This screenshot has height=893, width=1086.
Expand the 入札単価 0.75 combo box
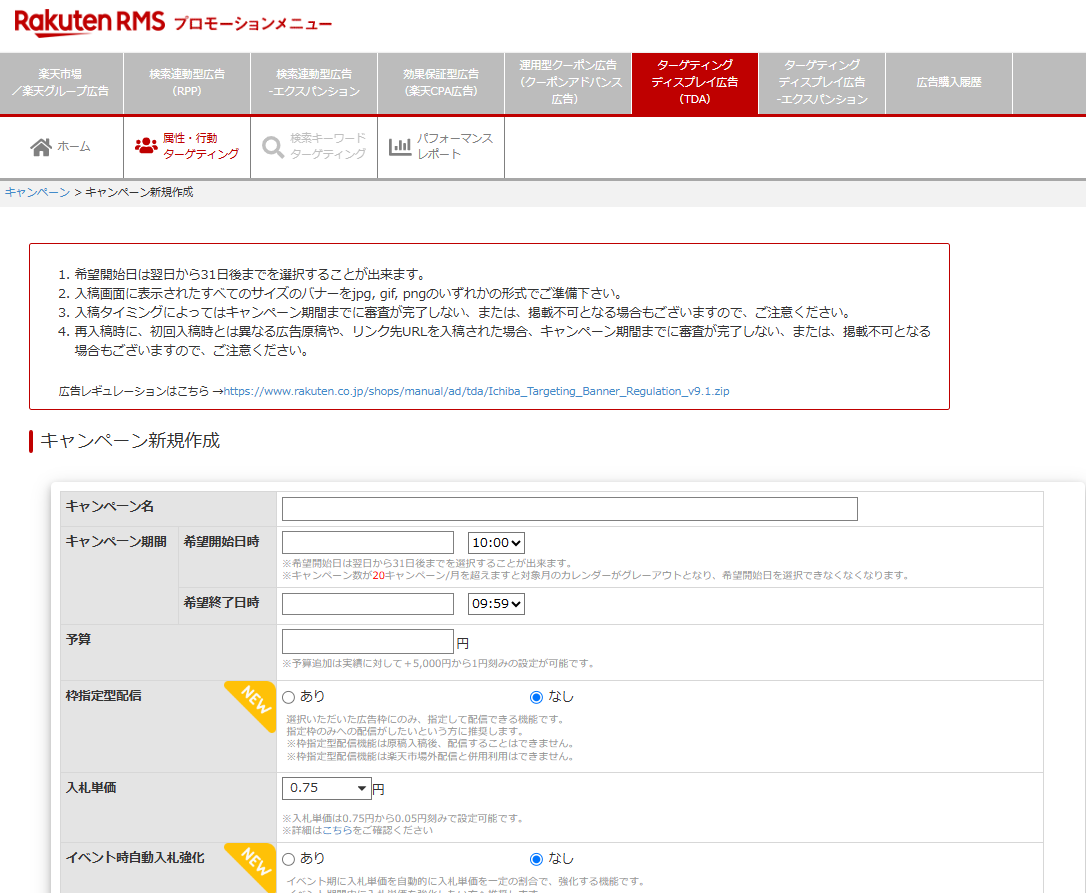point(327,788)
